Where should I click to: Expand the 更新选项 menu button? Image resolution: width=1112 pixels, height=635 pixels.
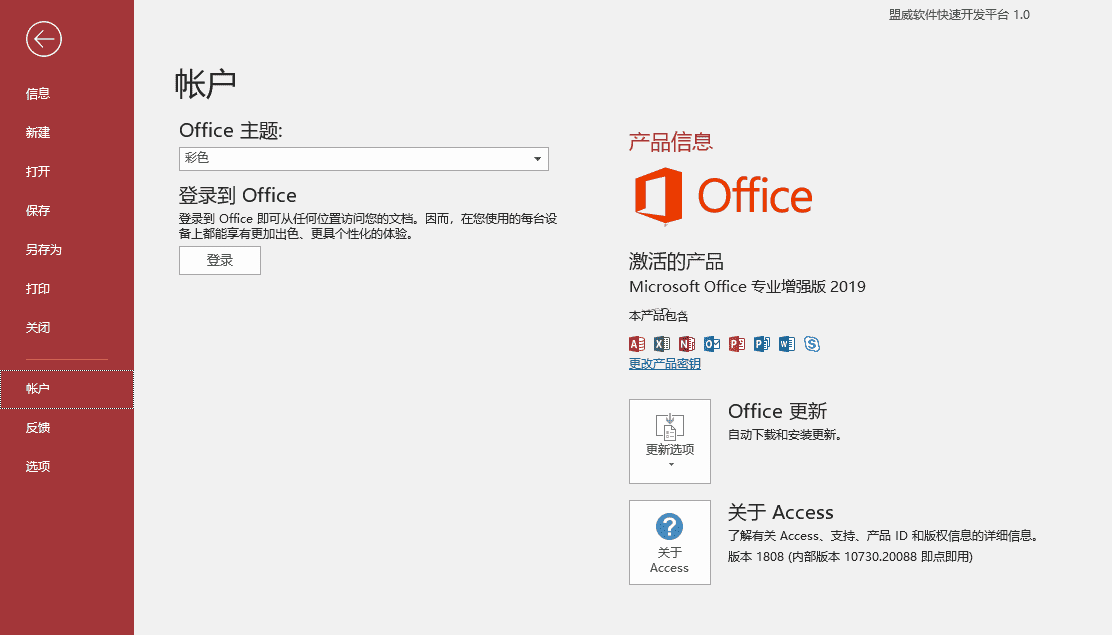670,441
